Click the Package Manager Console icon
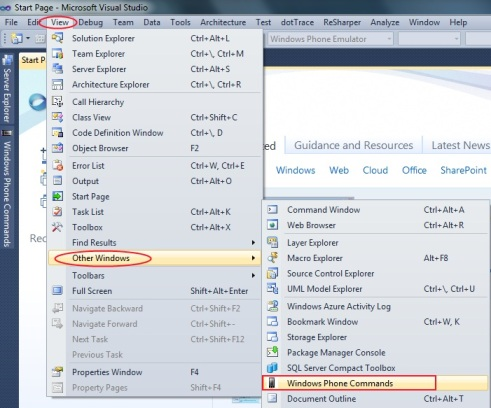Screen dimensions: 491x408 pyautogui.click(x=272, y=352)
